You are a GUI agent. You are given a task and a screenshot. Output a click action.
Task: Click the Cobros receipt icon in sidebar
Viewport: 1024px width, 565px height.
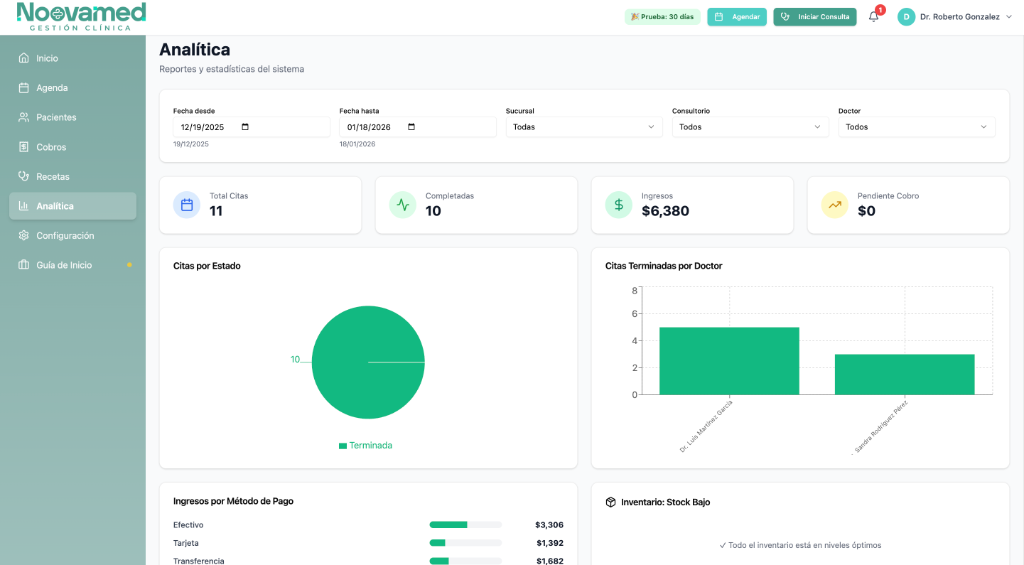[24, 147]
